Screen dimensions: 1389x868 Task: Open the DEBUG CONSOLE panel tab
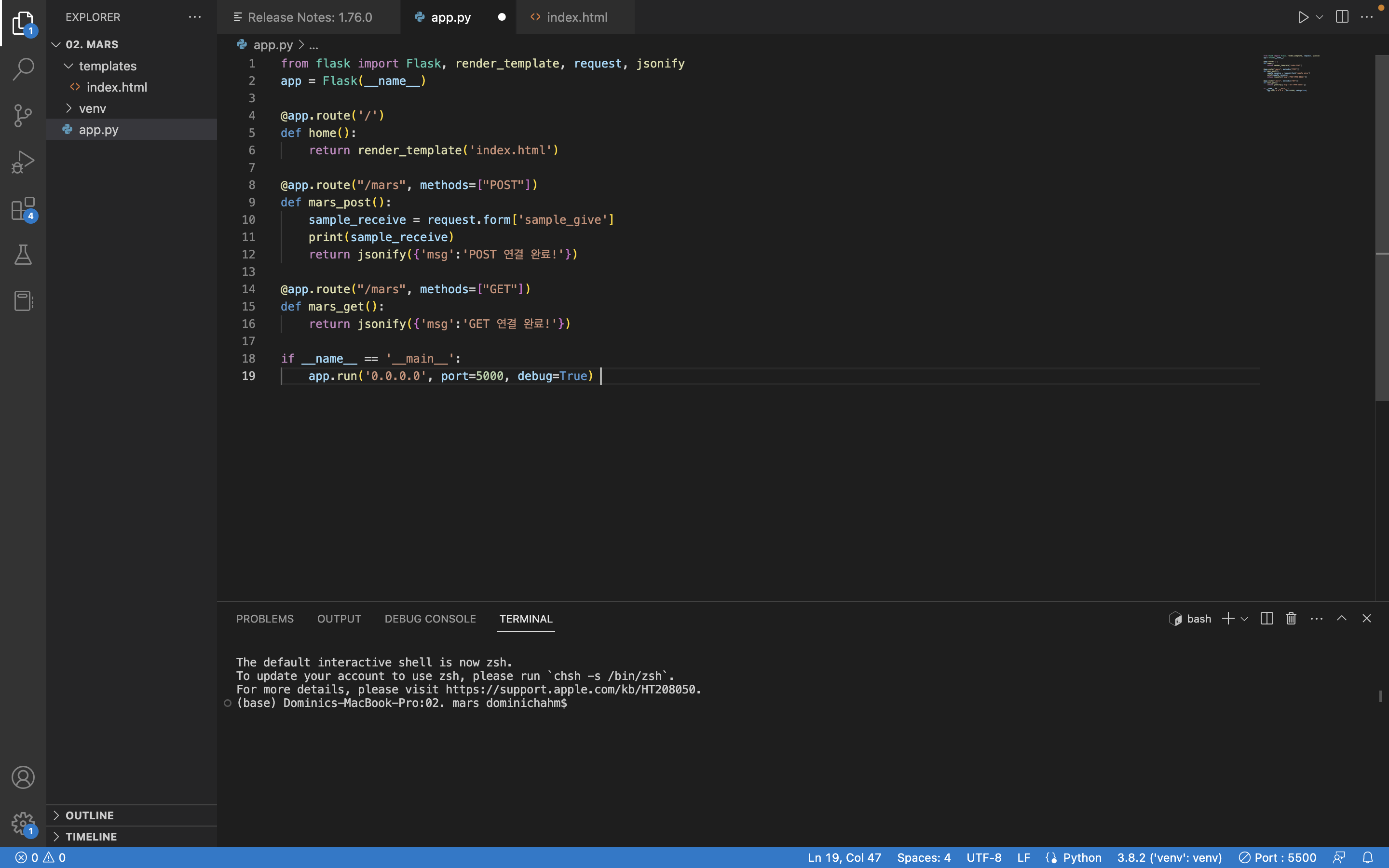pyautogui.click(x=430, y=619)
